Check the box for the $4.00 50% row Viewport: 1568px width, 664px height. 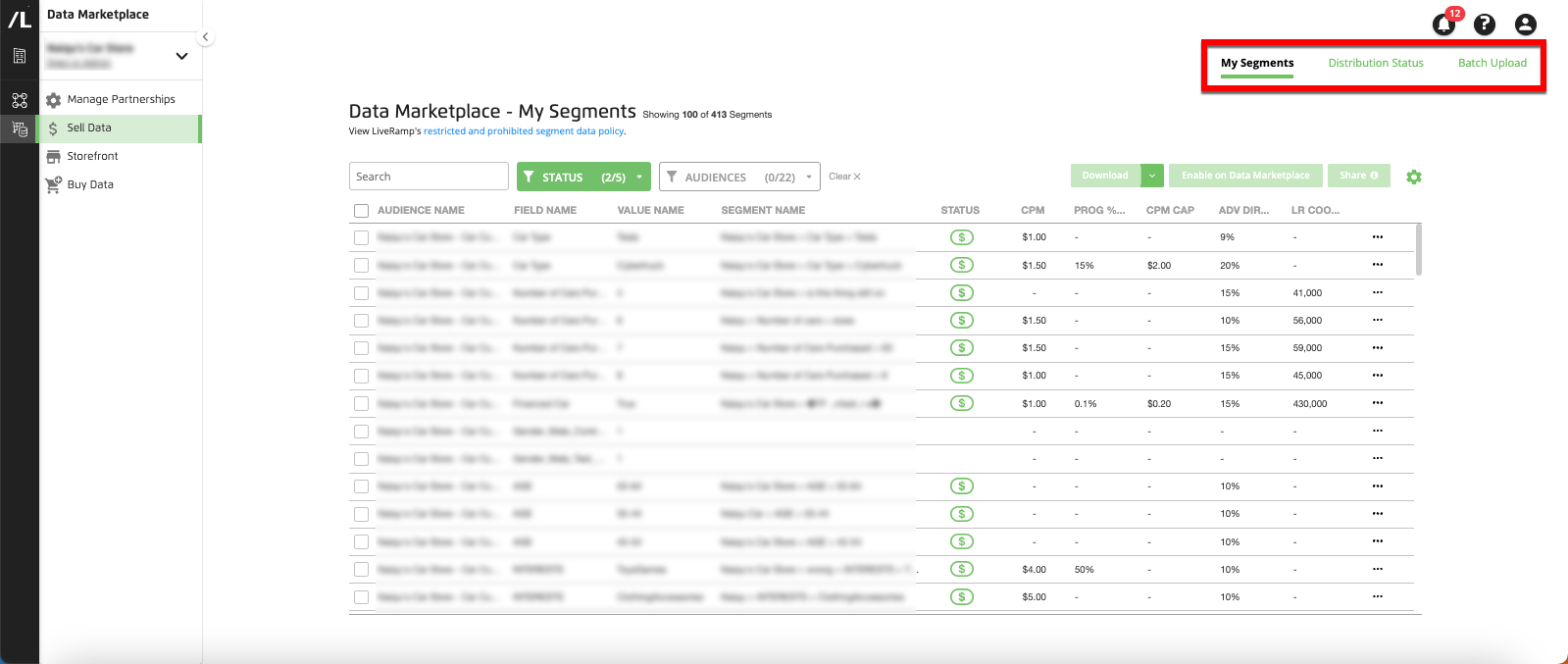(x=361, y=569)
